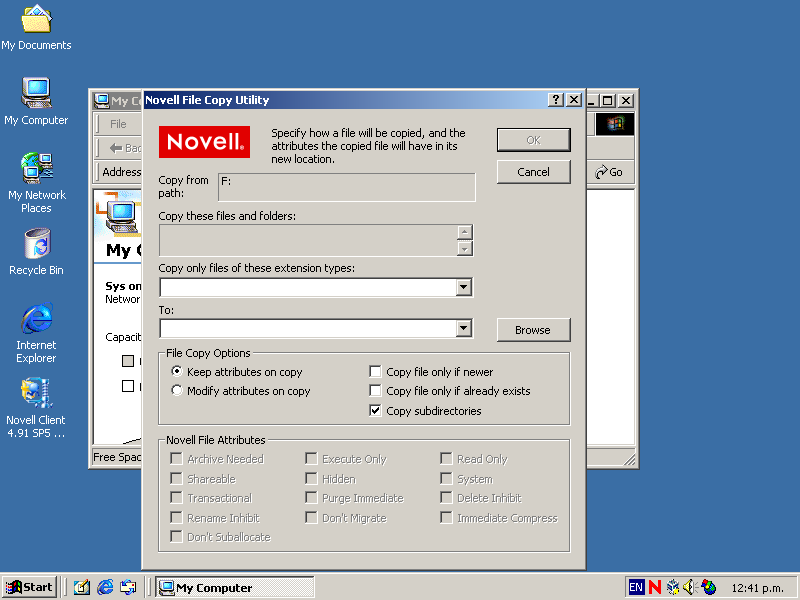The image size is (800, 600).
Task: Click Back button in My Computer window
Action: 125,148
